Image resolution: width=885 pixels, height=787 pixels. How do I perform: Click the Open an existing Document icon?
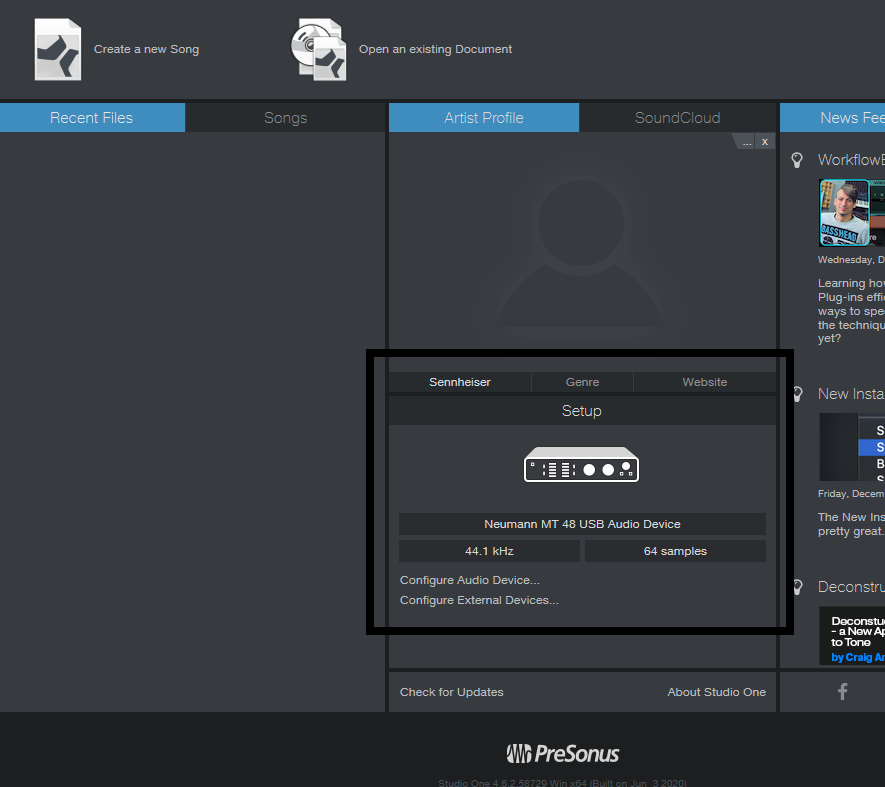tap(319, 50)
